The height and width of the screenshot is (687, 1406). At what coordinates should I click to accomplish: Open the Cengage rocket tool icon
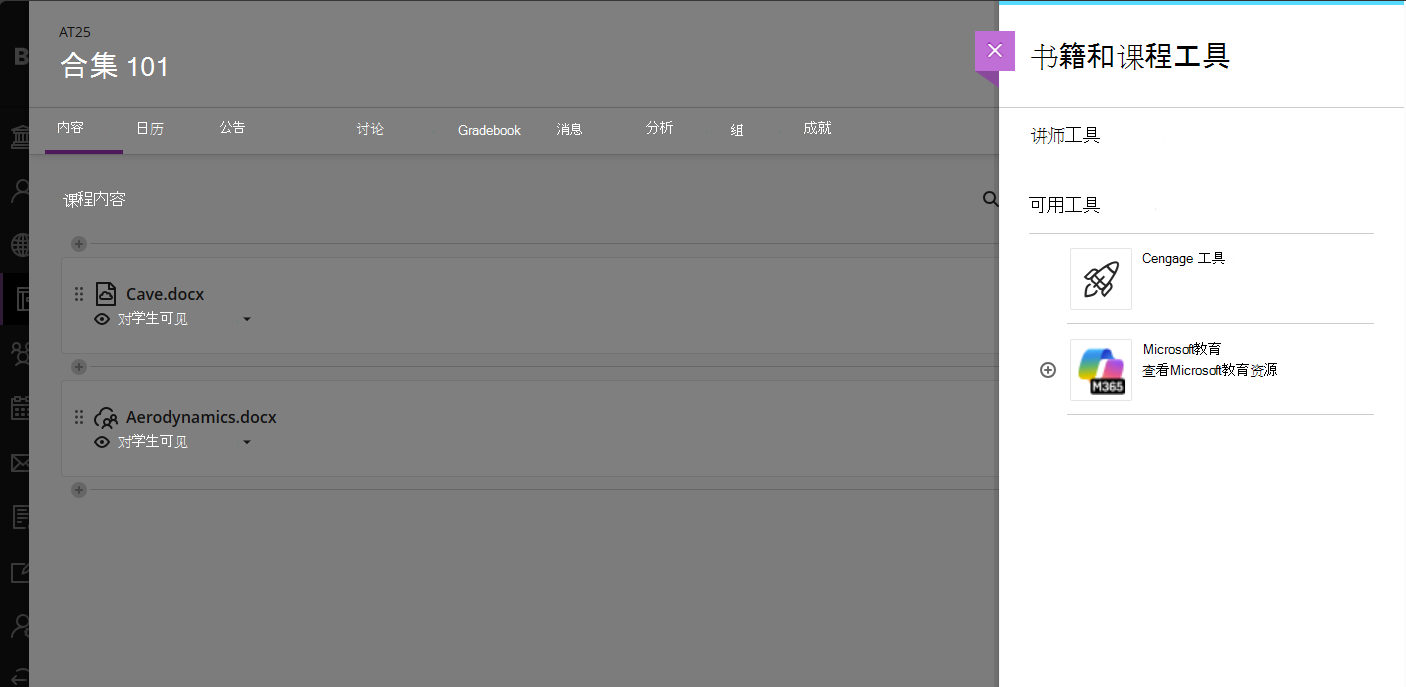tap(1101, 279)
